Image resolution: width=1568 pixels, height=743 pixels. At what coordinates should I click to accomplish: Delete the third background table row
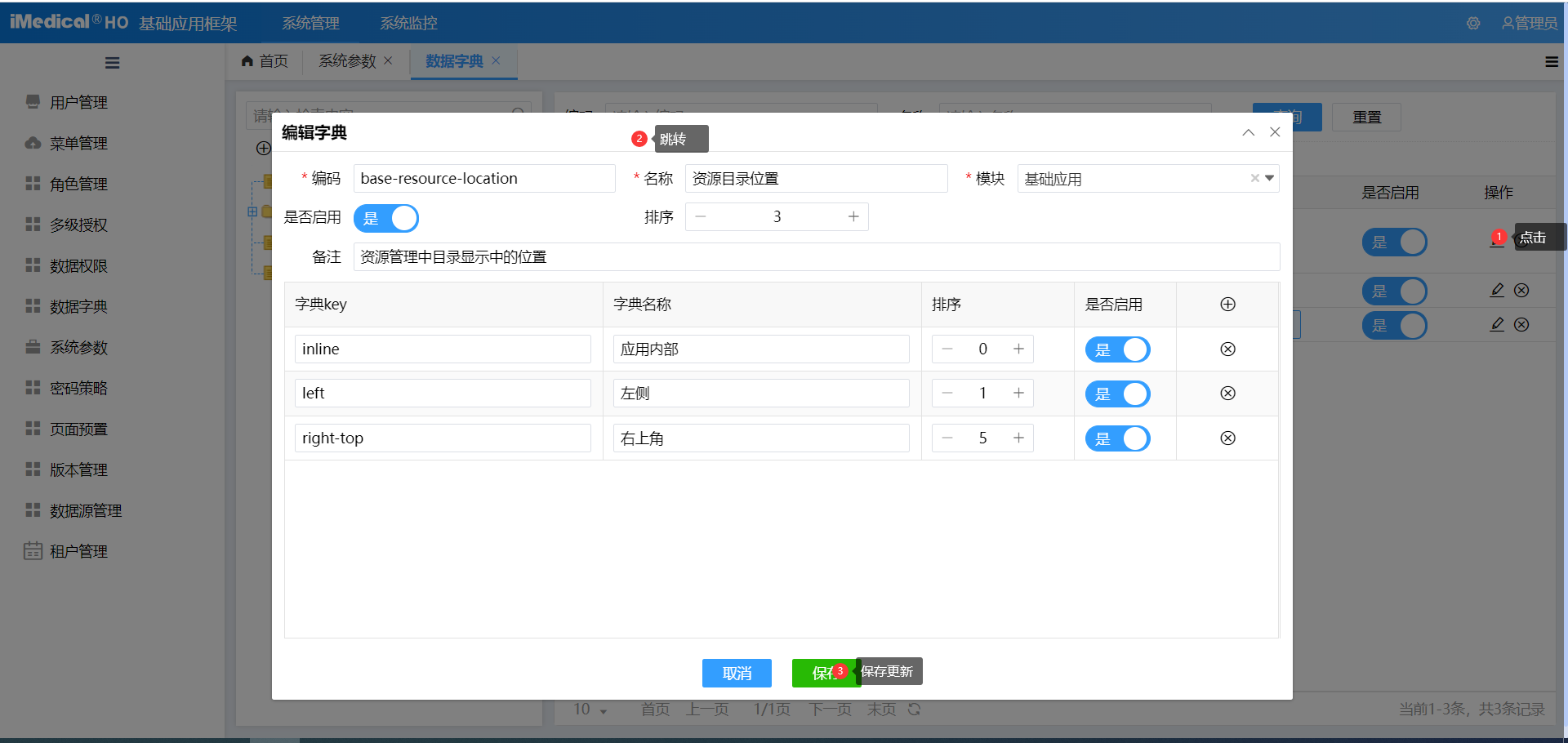point(1521,325)
